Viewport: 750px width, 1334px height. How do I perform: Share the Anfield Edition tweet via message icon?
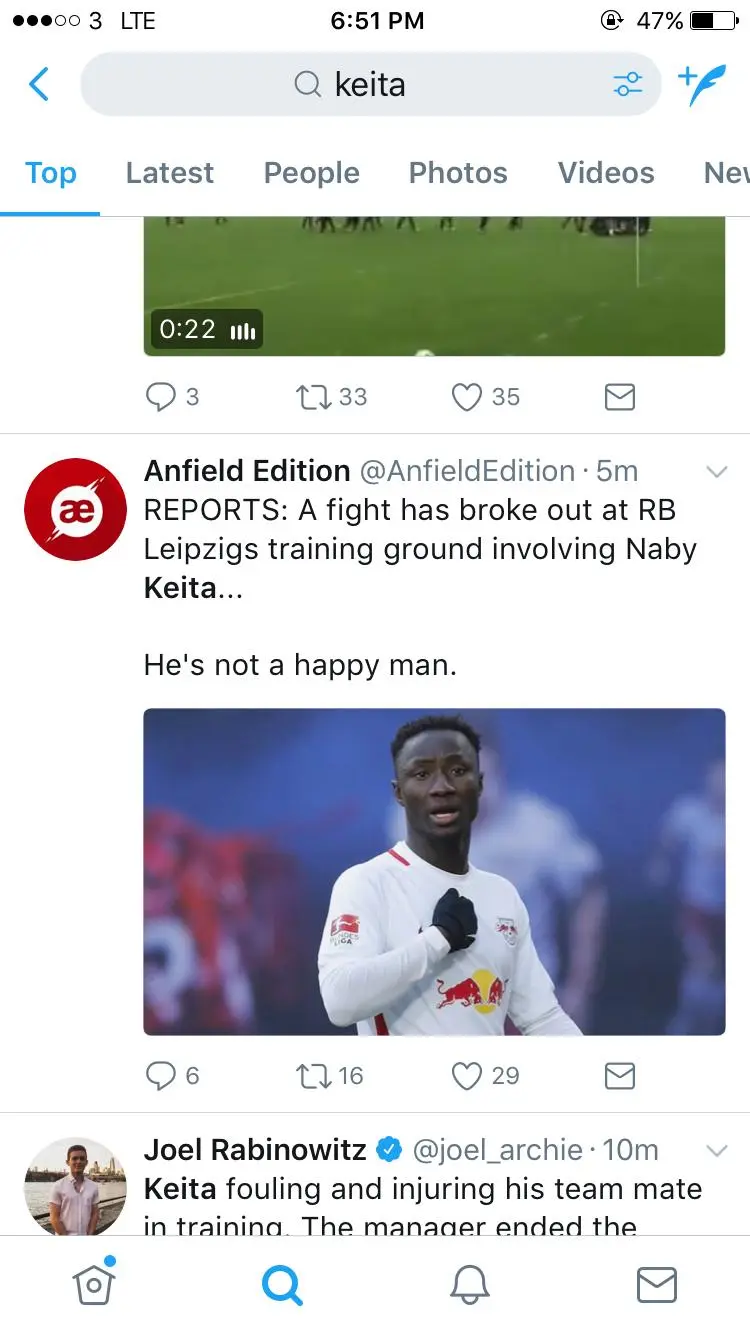[620, 1076]
